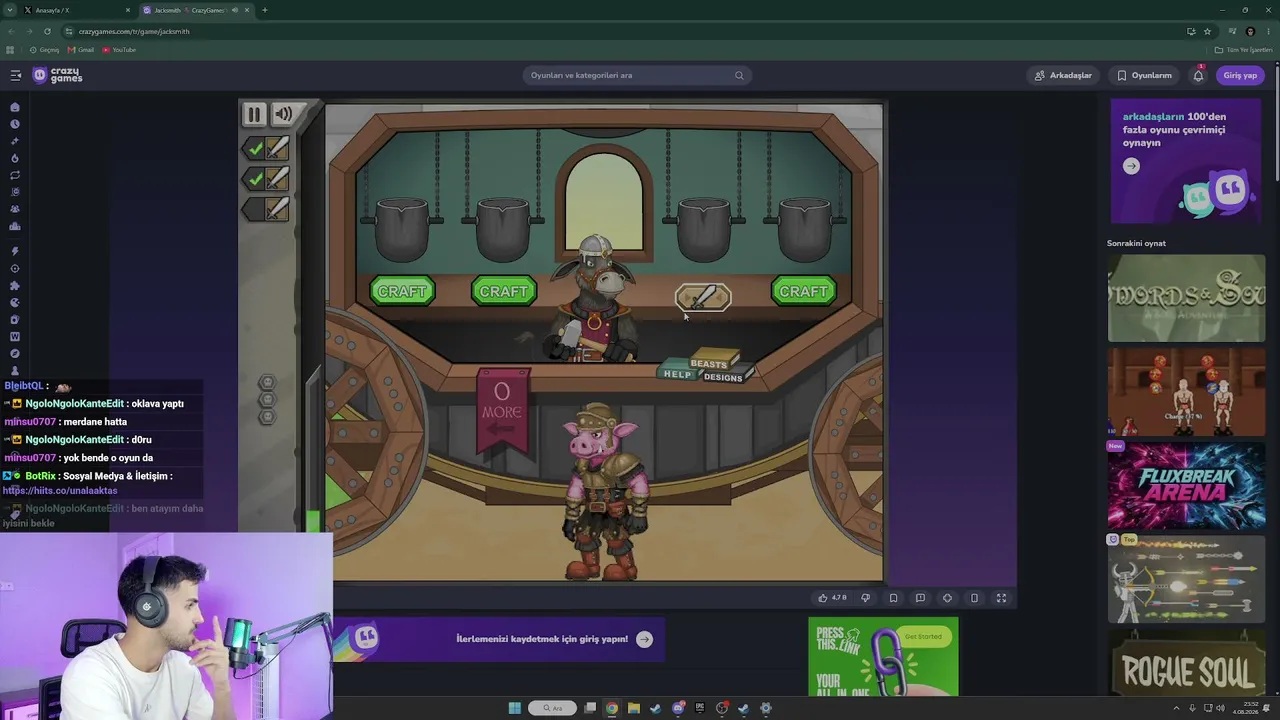Open the YouTube bookmark
1280x720 pixels.
[119, 50]
